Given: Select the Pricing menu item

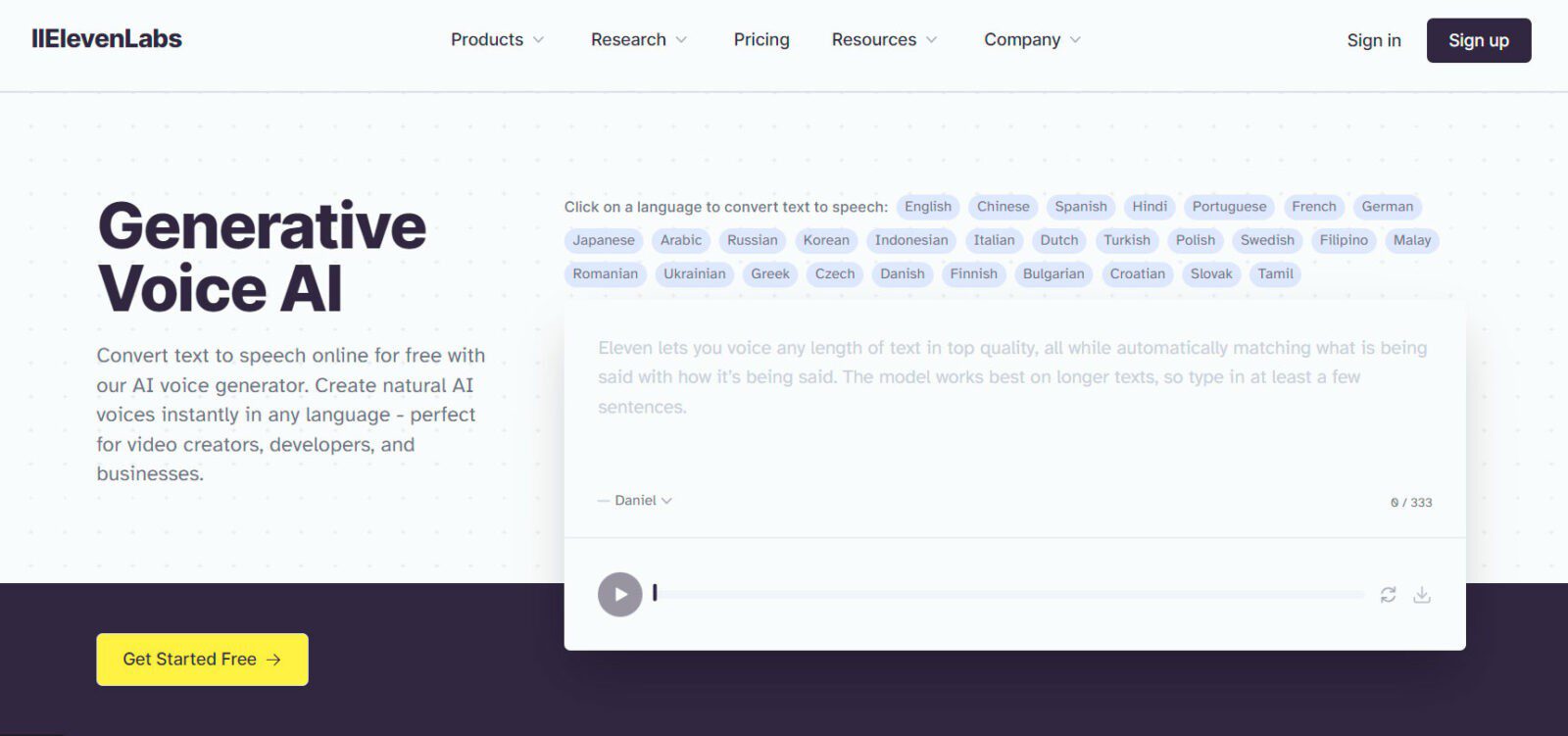Looking at the screenshot, I should coord(760,39).
